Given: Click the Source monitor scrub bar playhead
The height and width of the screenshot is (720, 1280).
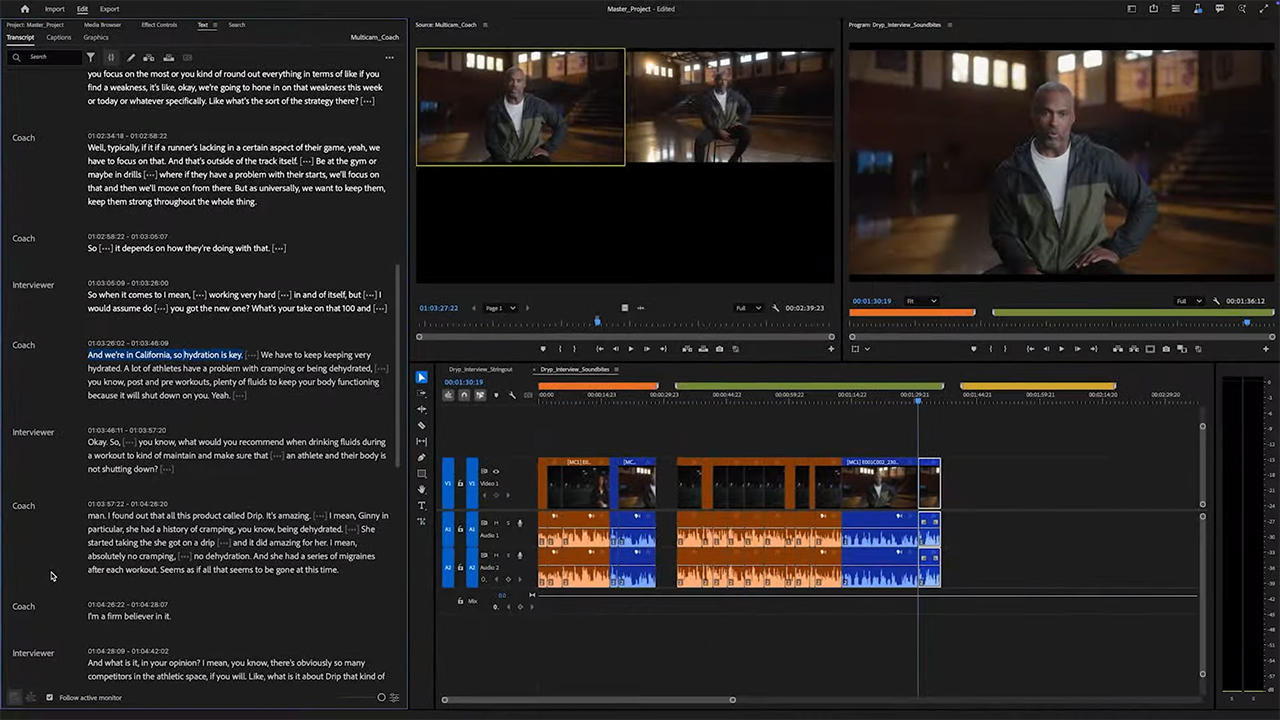Looking at the screenshot, I should (597, 321).
